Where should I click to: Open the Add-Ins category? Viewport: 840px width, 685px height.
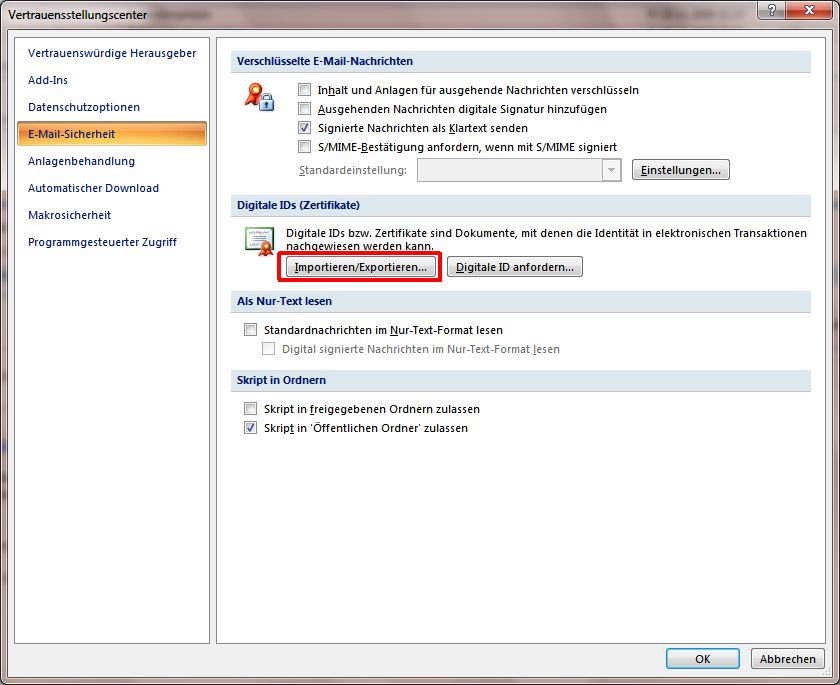click(x=48, y=80)
